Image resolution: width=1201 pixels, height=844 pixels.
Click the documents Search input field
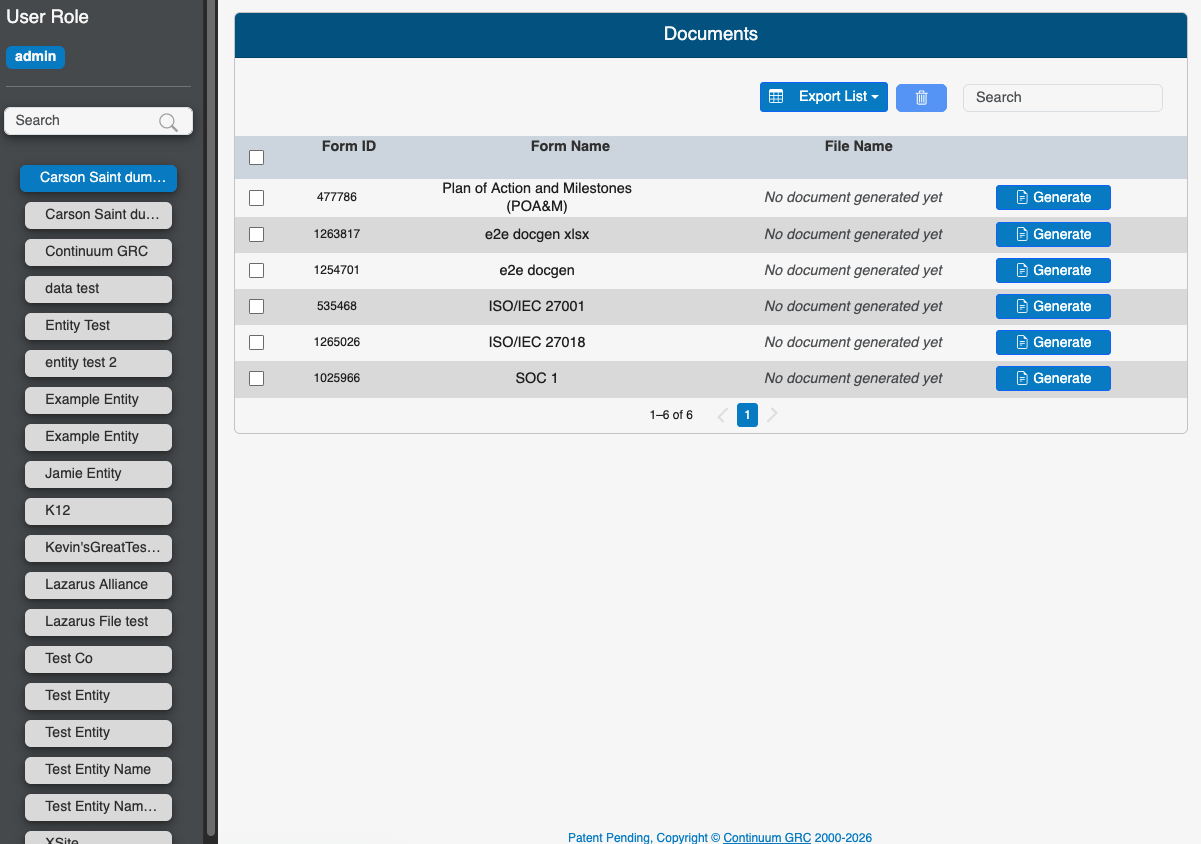[1062, 97]
